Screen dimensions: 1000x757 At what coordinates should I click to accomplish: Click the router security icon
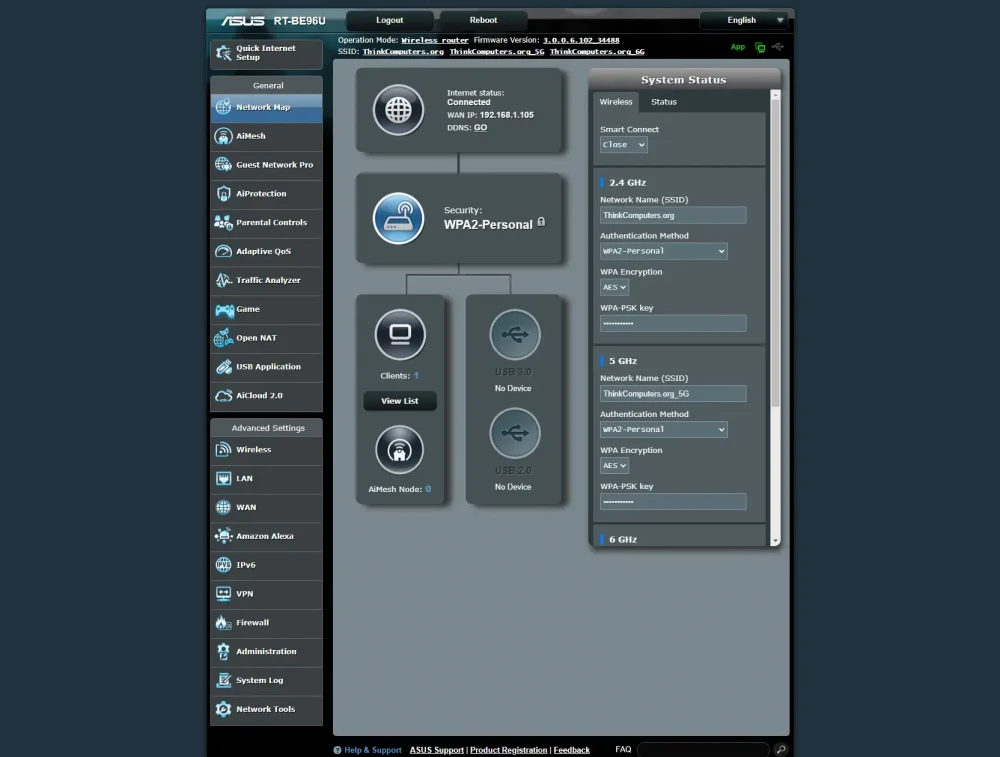[399, 219]
